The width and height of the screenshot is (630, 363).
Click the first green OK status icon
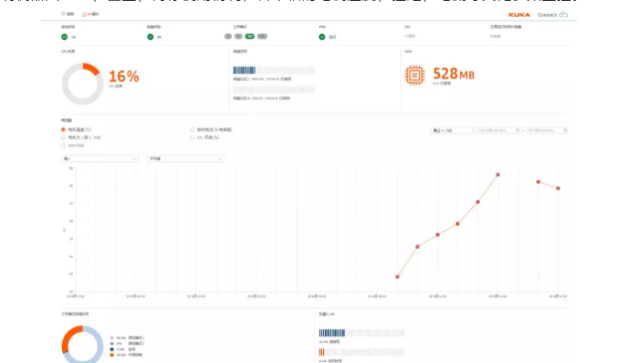pos(64,37)
